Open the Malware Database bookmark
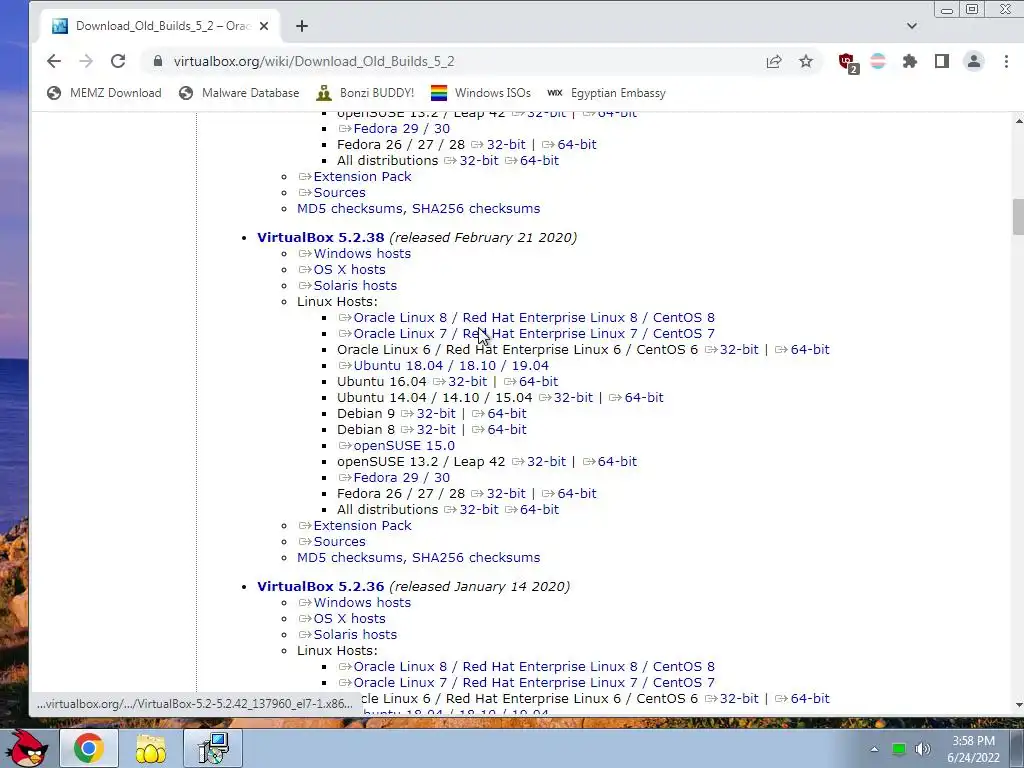This screenshot has height=768, width=1024. (239, 93)
